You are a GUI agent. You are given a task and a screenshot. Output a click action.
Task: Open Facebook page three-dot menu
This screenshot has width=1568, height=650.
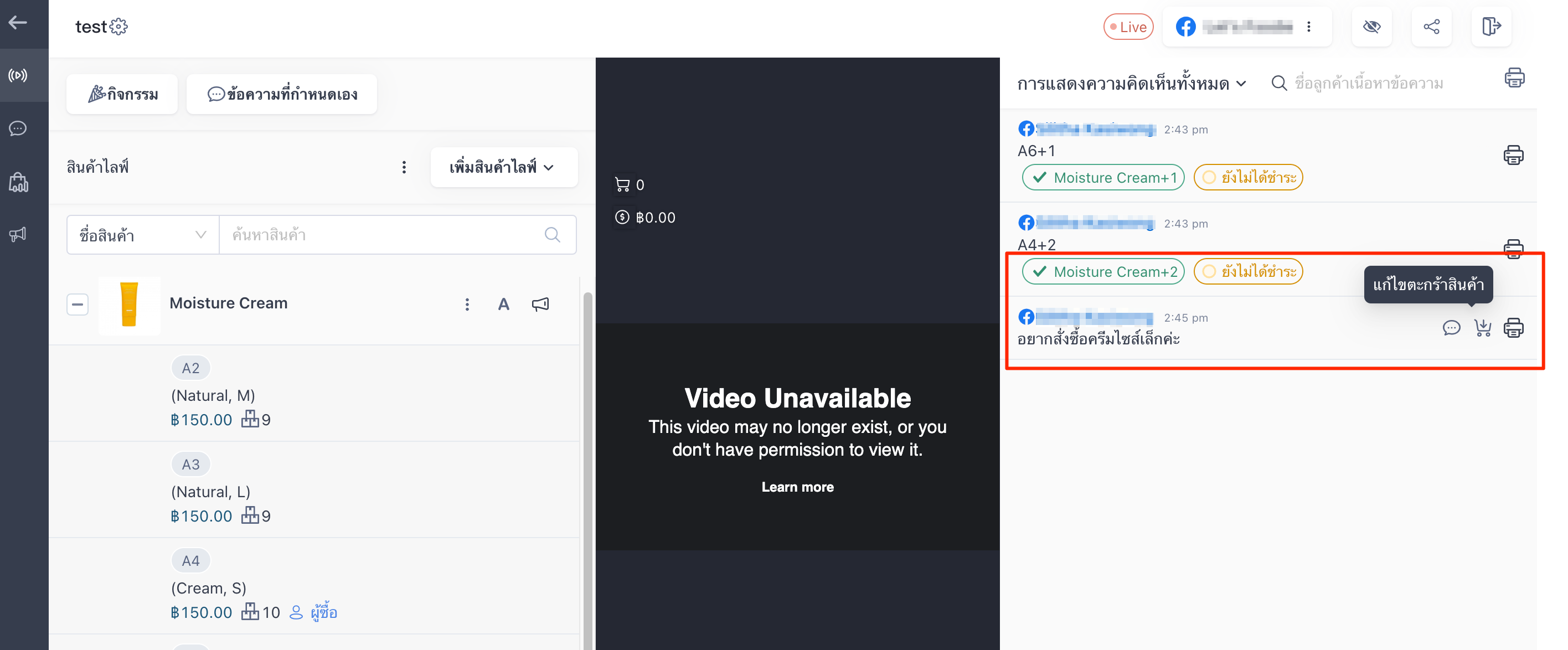point(1309,27)
